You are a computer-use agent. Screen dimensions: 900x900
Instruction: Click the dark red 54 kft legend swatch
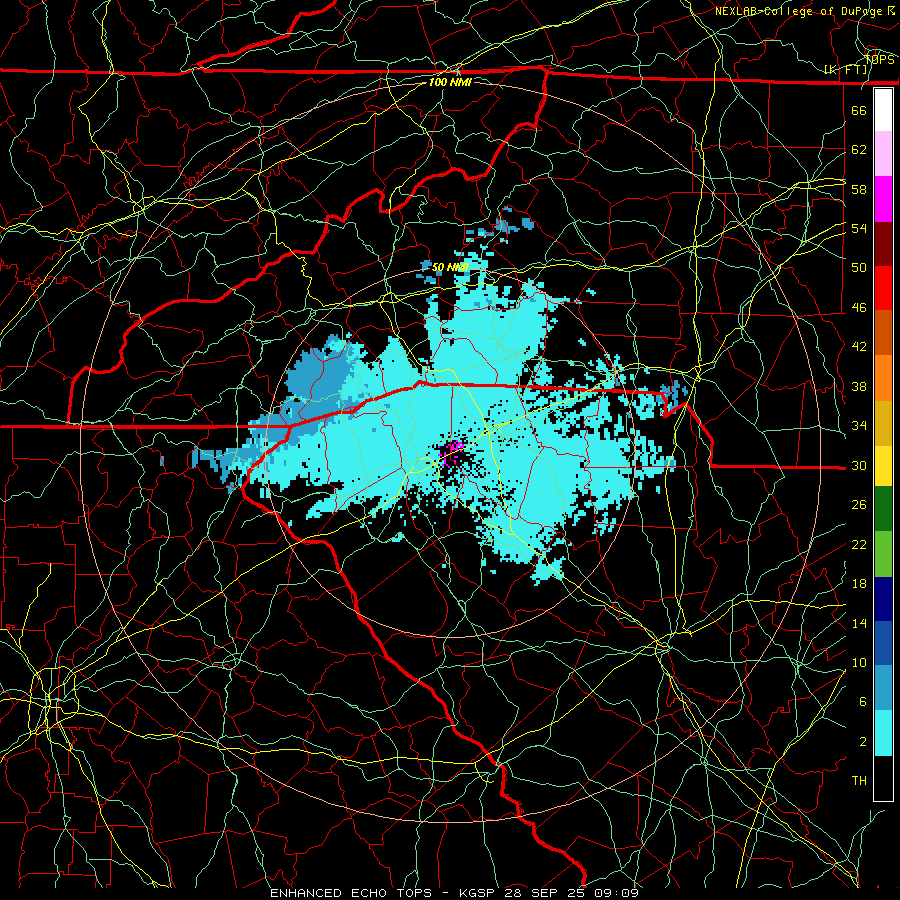click(x=883, y=243)
